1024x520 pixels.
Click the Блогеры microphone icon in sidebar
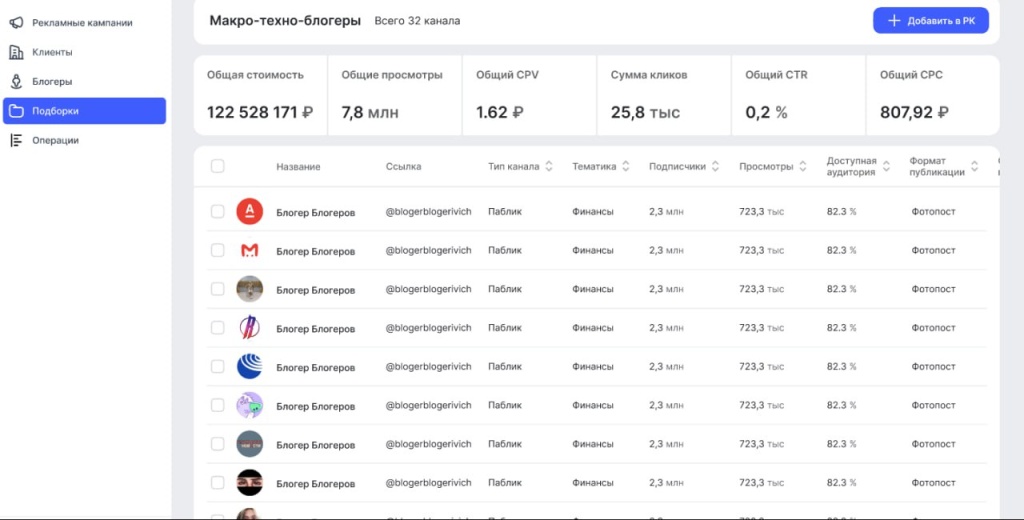(16, 82)
